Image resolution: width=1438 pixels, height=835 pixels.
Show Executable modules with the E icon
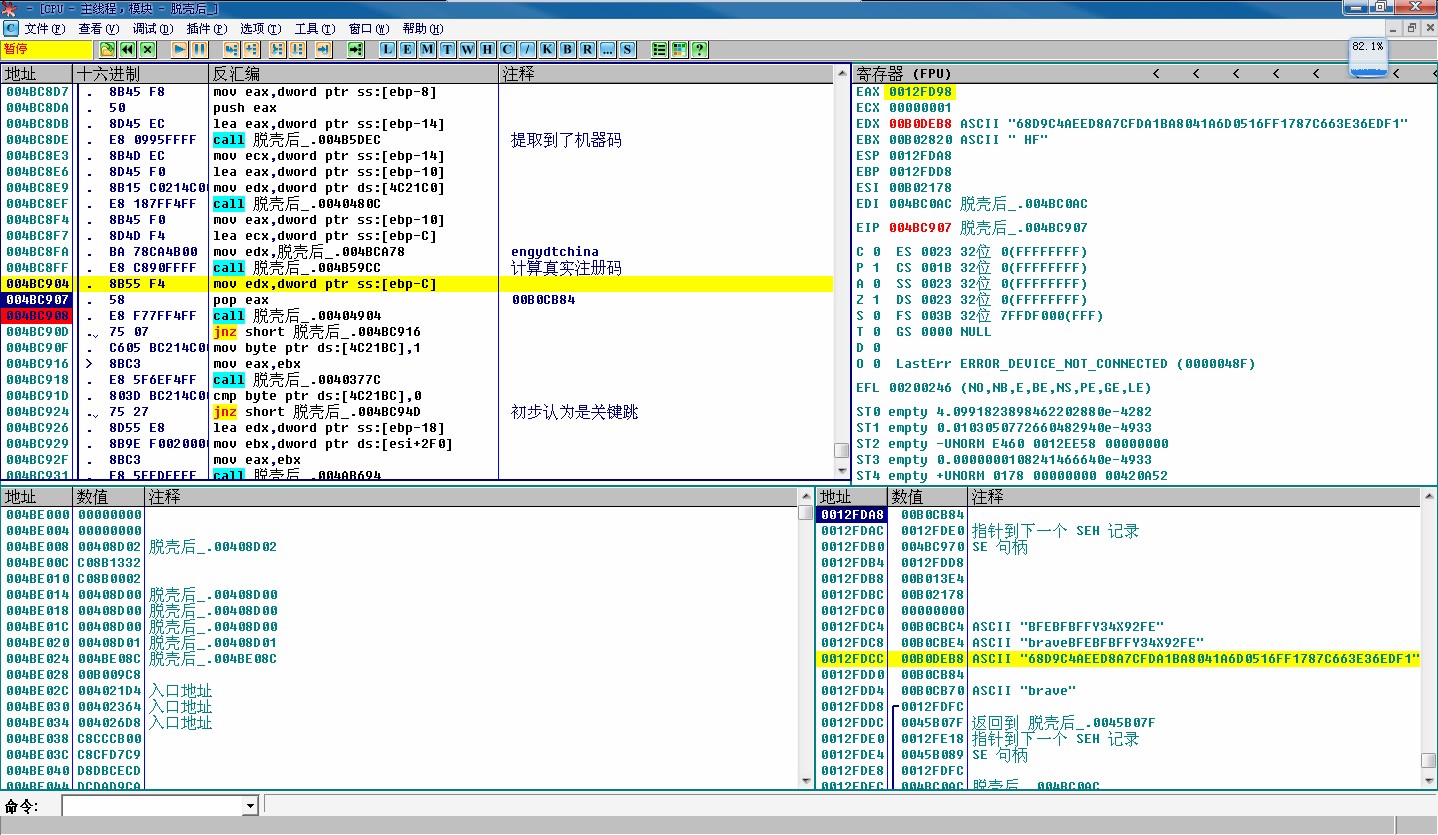tap(407, 49)
